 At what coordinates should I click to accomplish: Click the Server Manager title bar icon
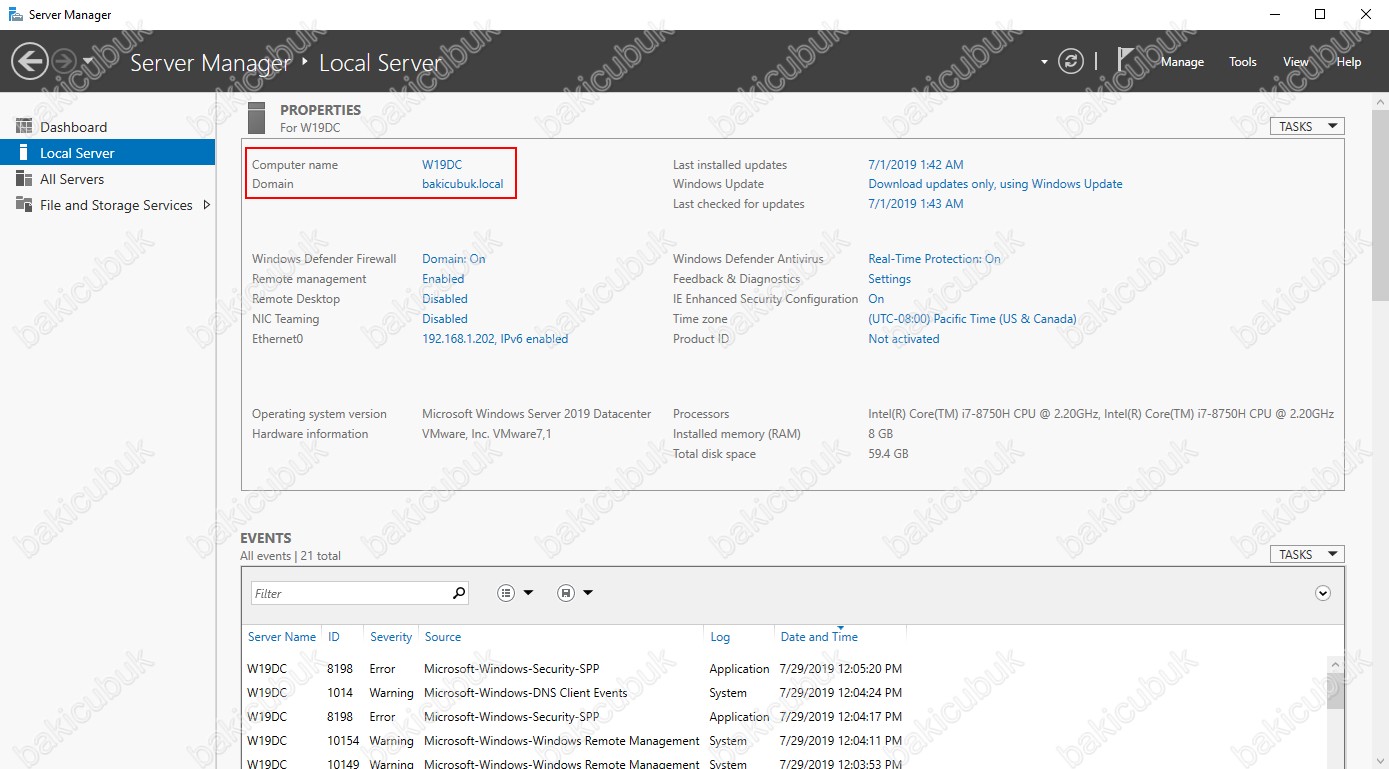click(15, 15)
